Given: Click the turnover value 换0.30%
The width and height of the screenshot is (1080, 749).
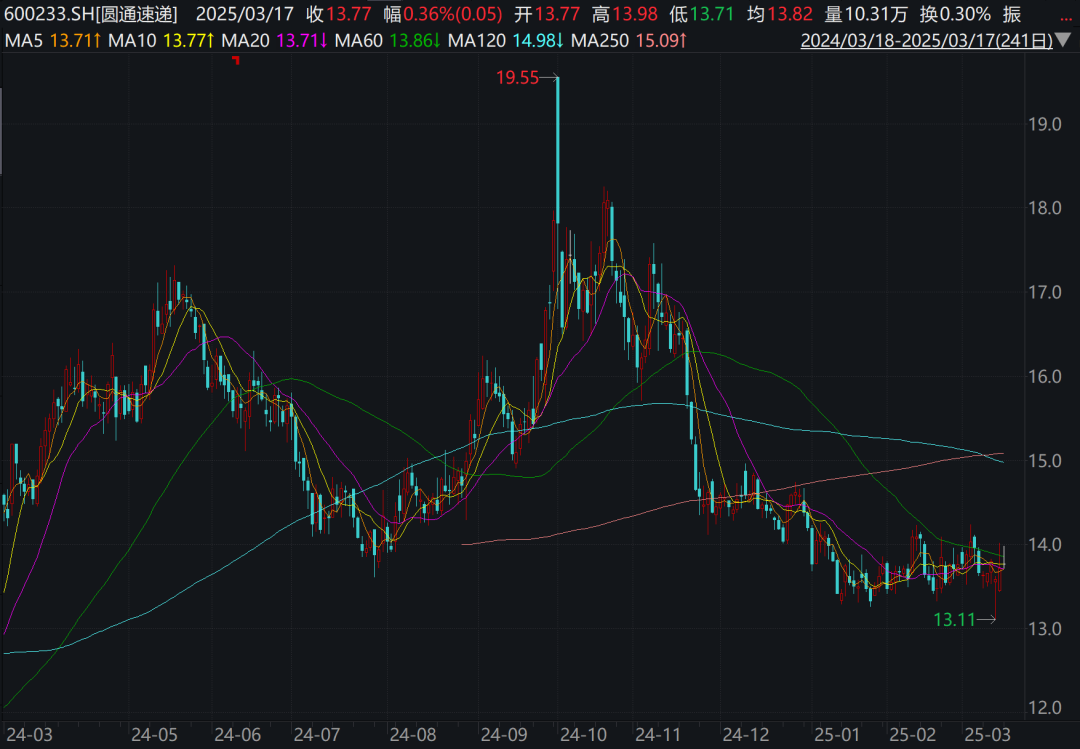Looking at the screenshot, I should click(x=955, y=14).
